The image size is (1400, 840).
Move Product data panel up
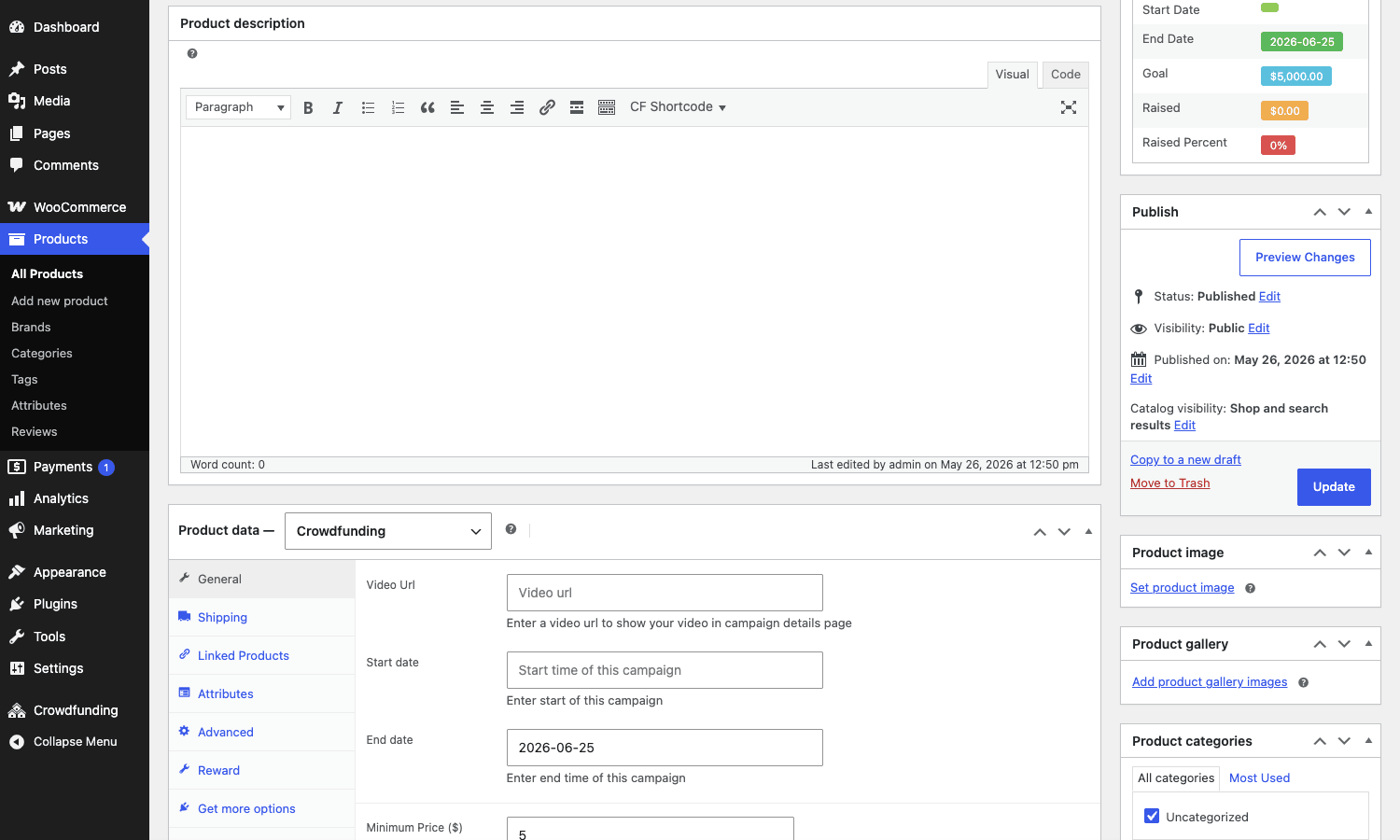[x=1040, y=531]
